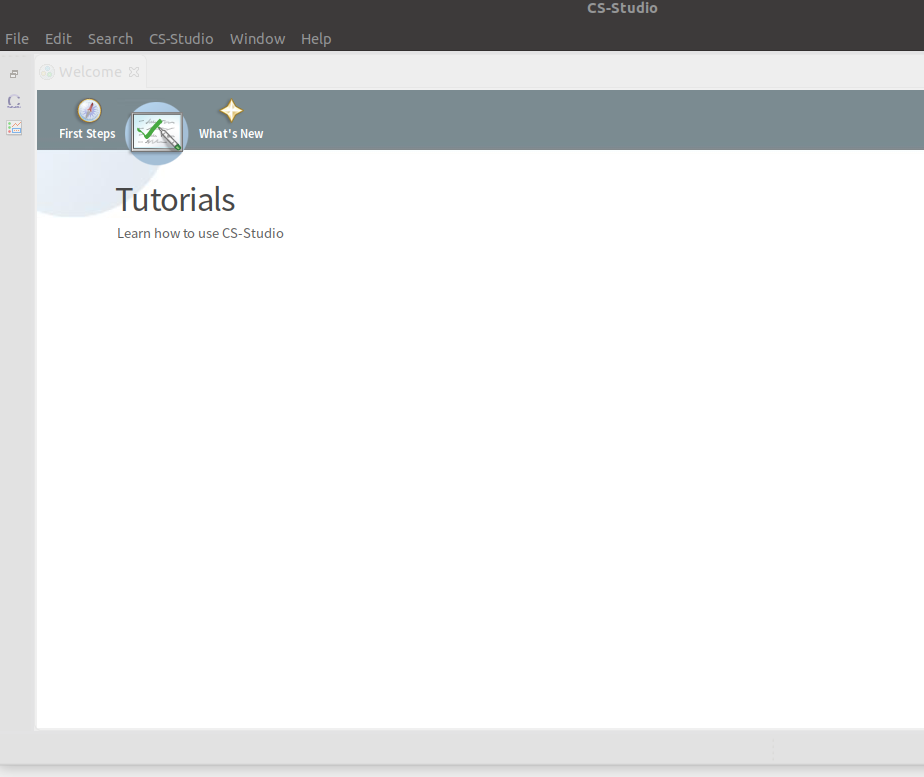Open the Search menu
This screenshot has width=924, height=777.
(110, 39)
